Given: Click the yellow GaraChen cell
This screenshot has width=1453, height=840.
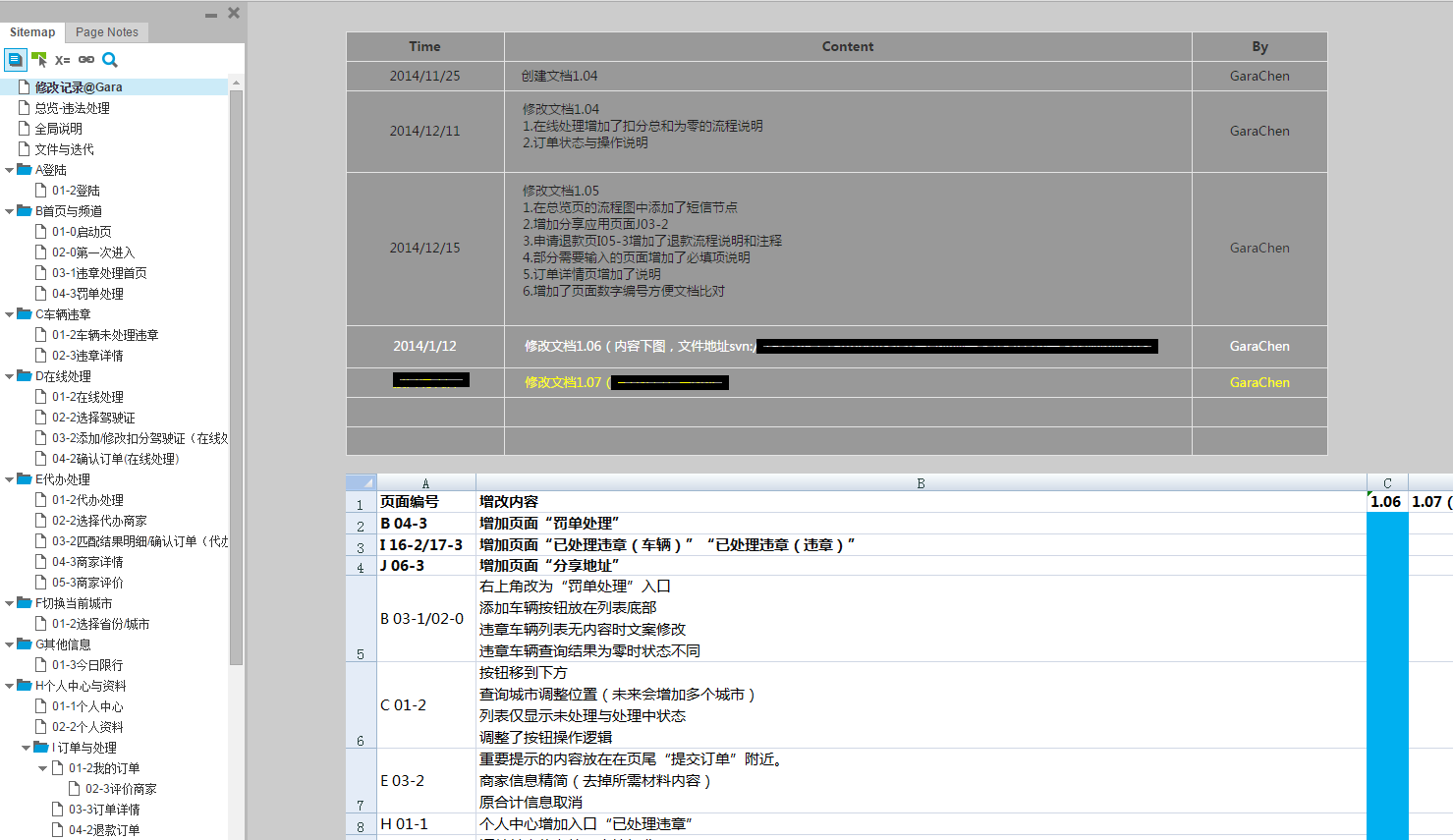Looking at the screenshot, I should [x=1259, y=382].
